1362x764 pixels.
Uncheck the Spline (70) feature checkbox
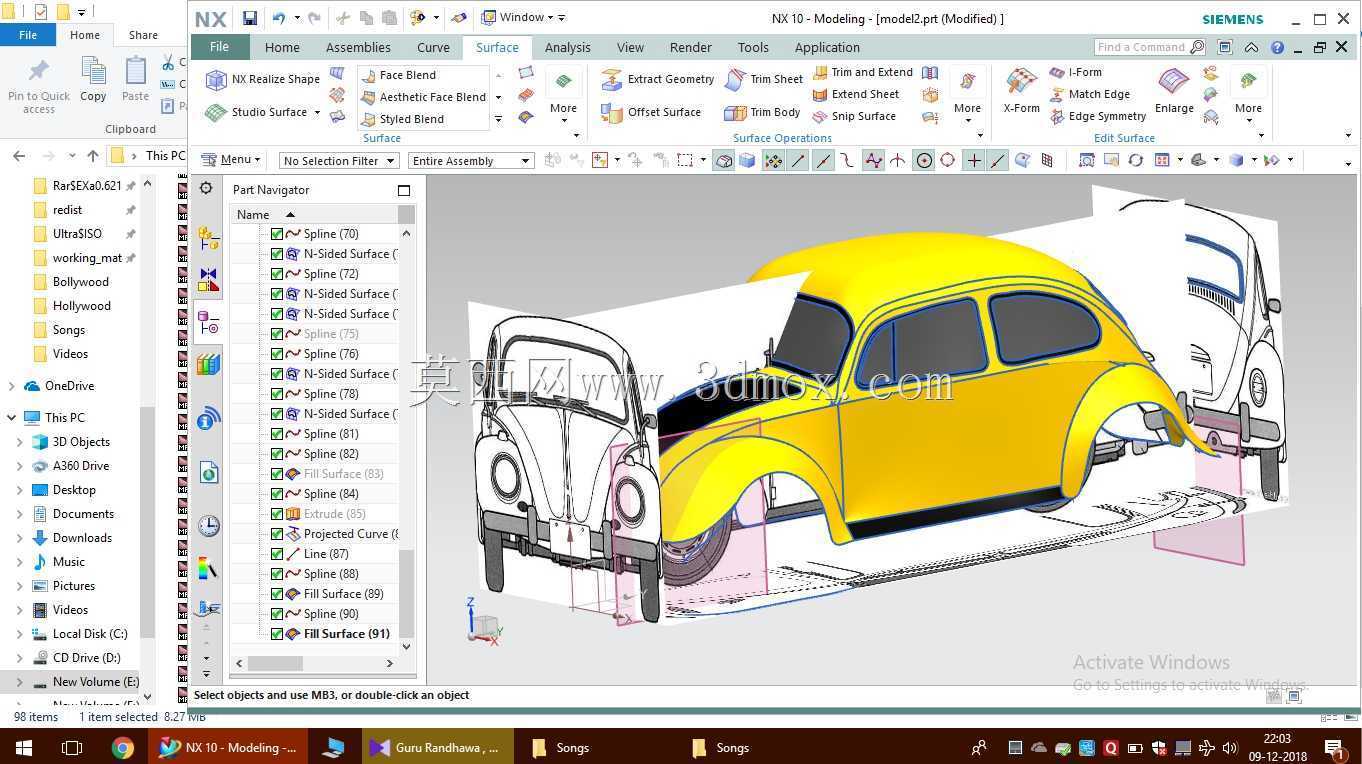click(x=277, y=234)
